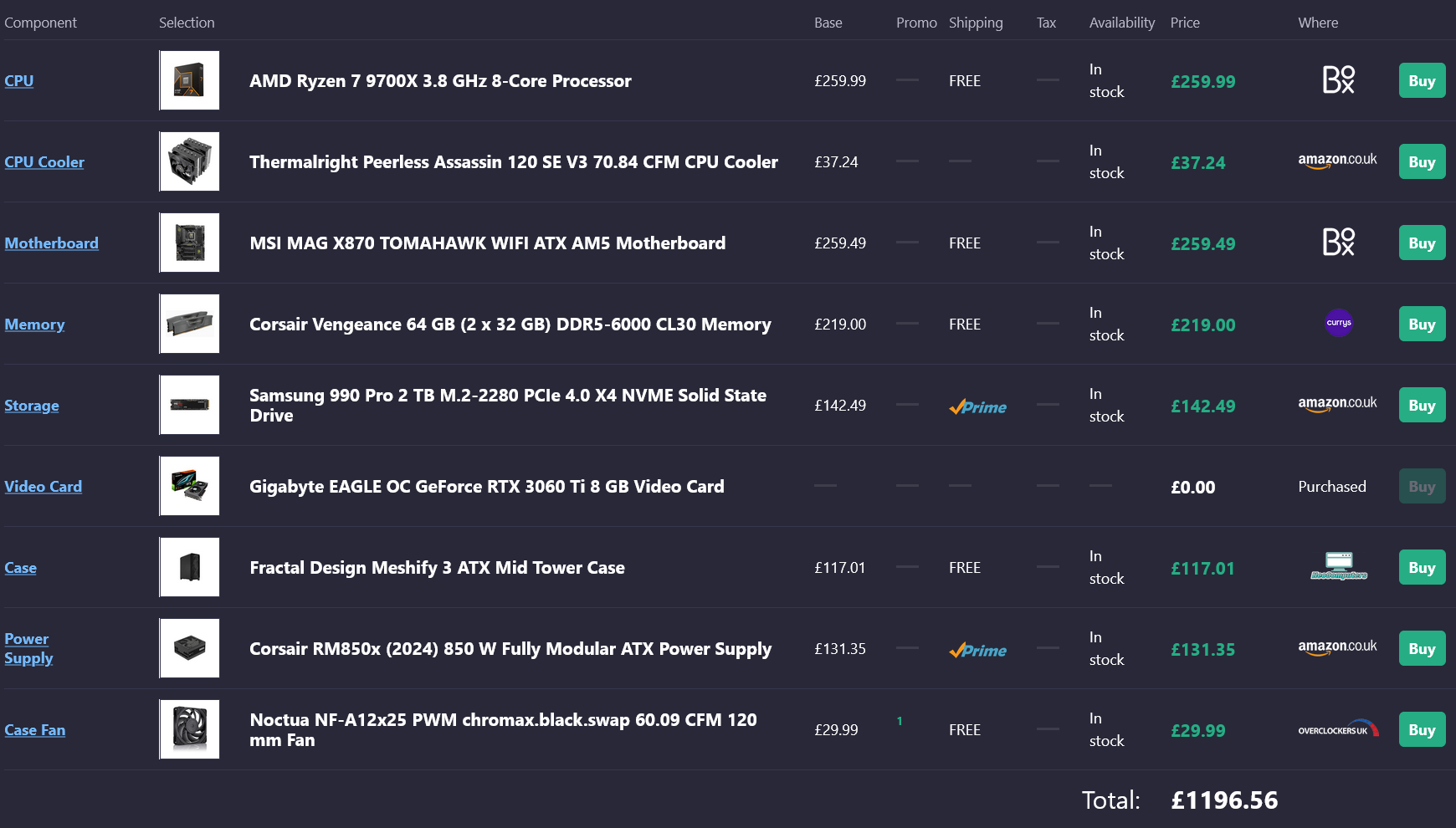Open the Power Supply component link
Image resolution: width=1456 pixels, height=828 pixels.
click(28, 648)
